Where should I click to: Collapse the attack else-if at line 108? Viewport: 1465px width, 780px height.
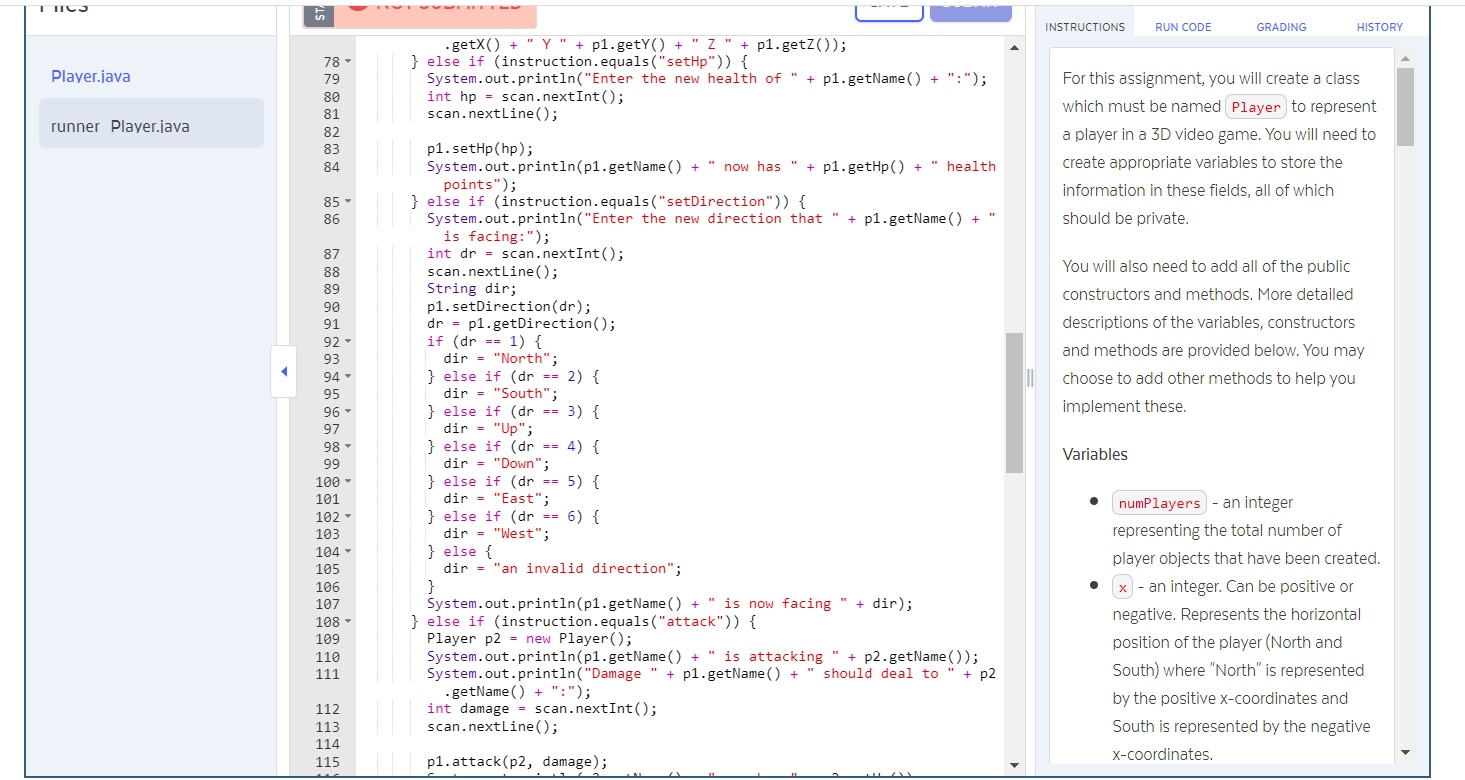point(349,621)
